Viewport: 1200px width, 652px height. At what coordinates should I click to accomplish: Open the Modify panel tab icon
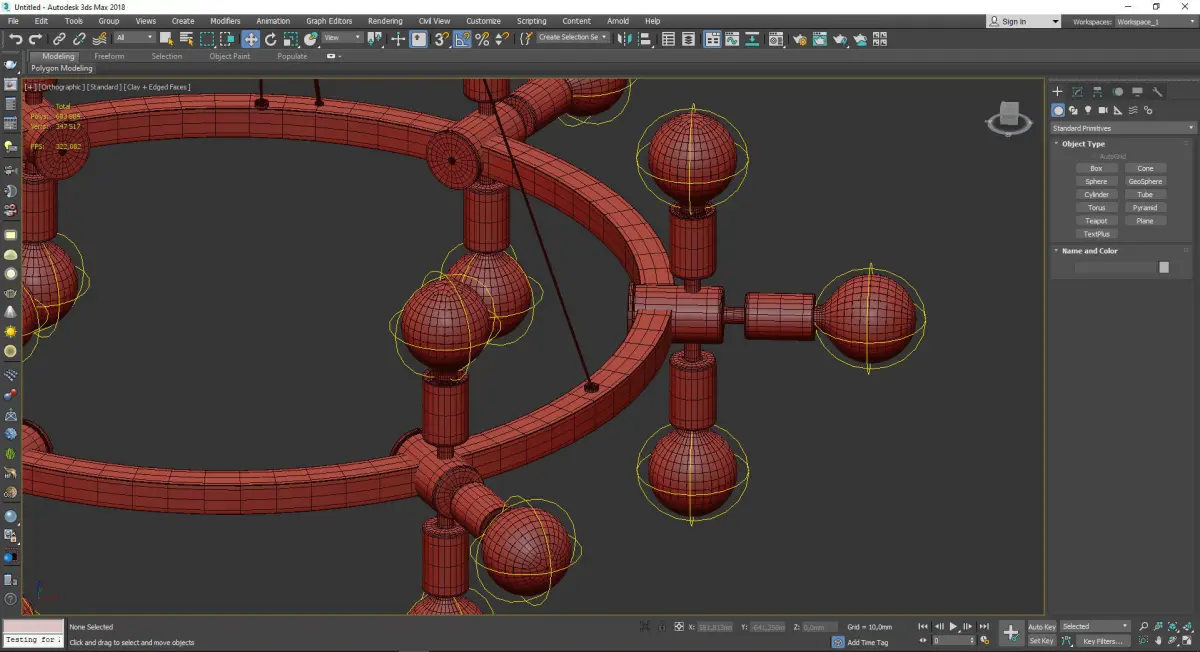[1077, 92]
